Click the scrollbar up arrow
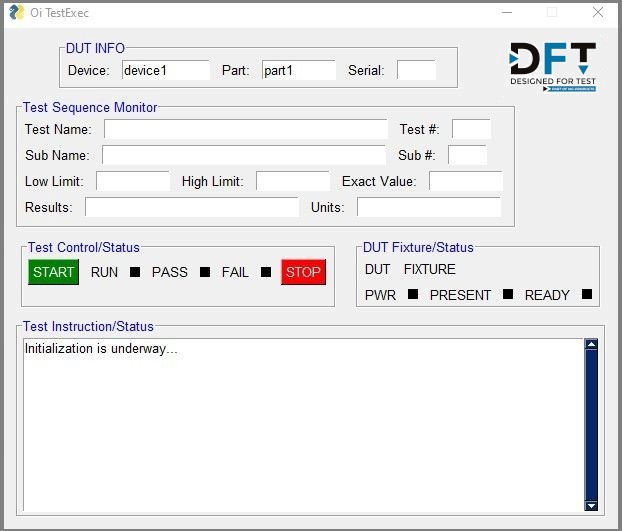The width and height of the screenshot is (622, 531). coord(590,345)
